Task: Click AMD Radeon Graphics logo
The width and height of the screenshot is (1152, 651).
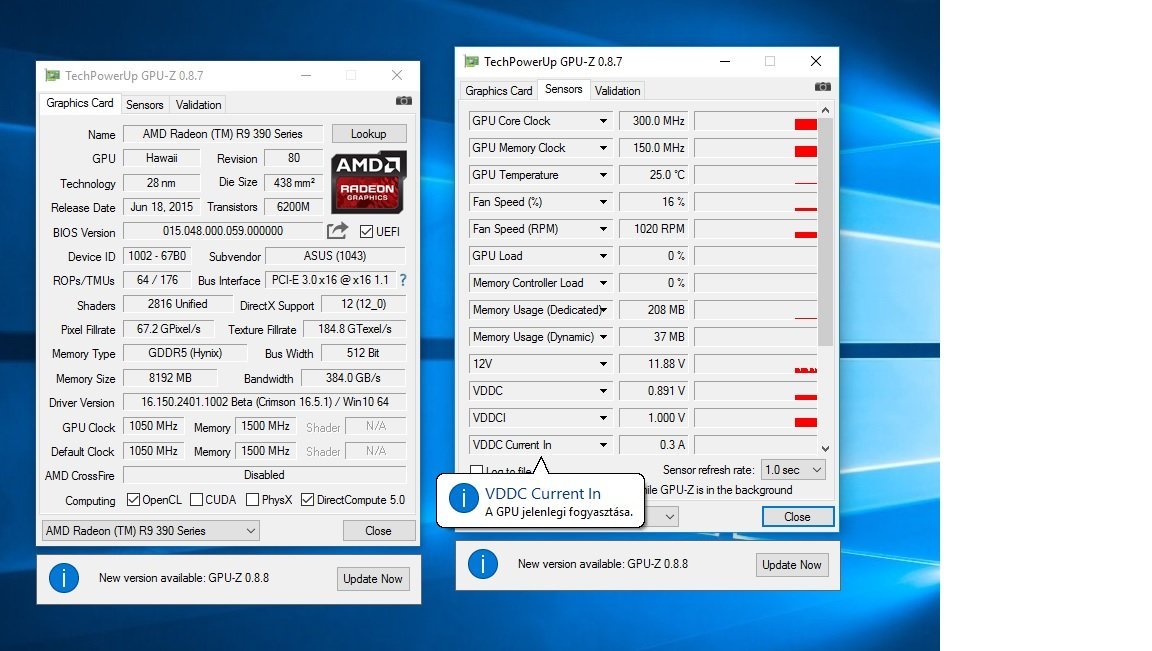Action: pyautogui.click(x=368, y=182)
